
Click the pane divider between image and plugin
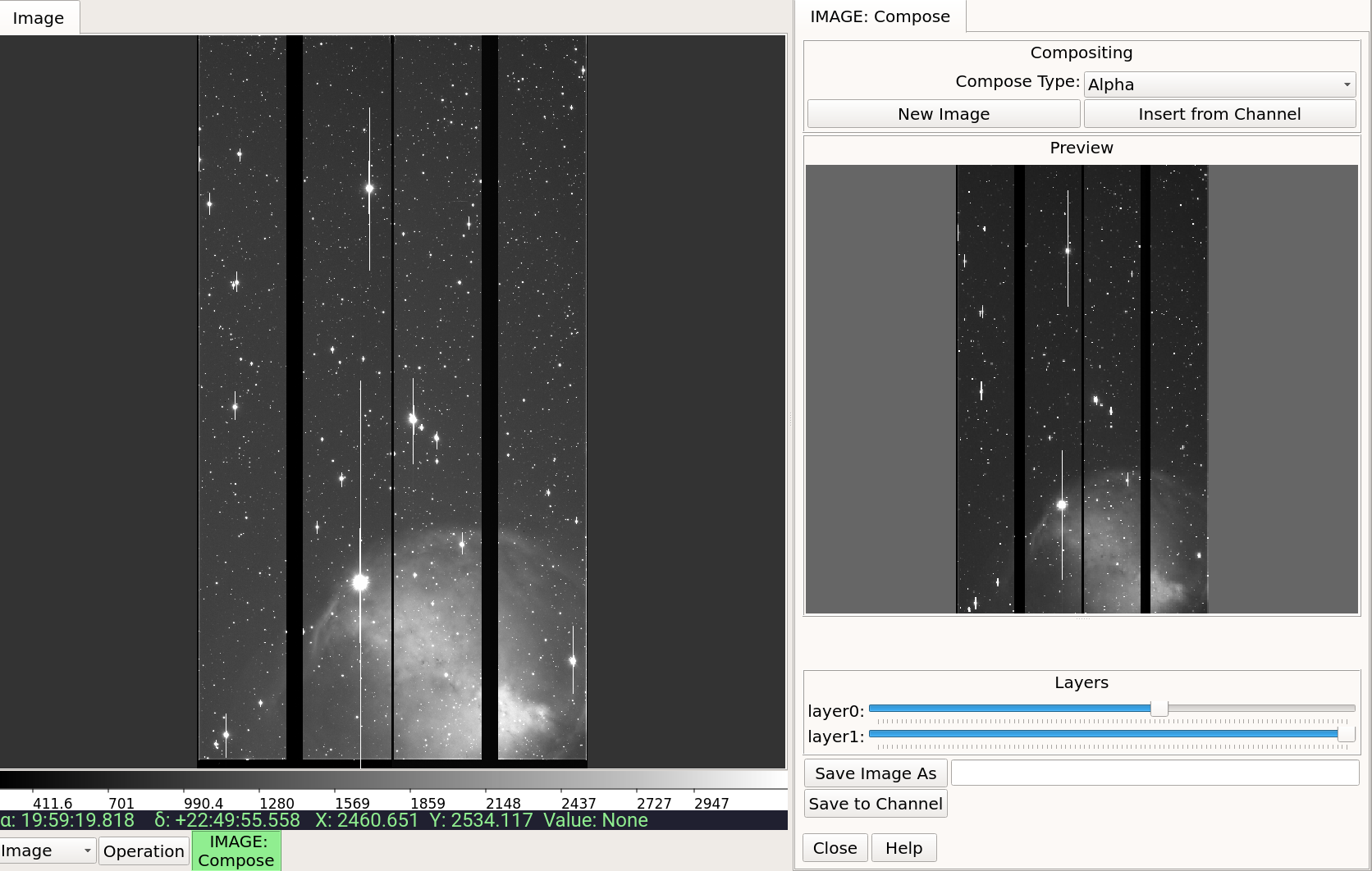coord(791,418)
